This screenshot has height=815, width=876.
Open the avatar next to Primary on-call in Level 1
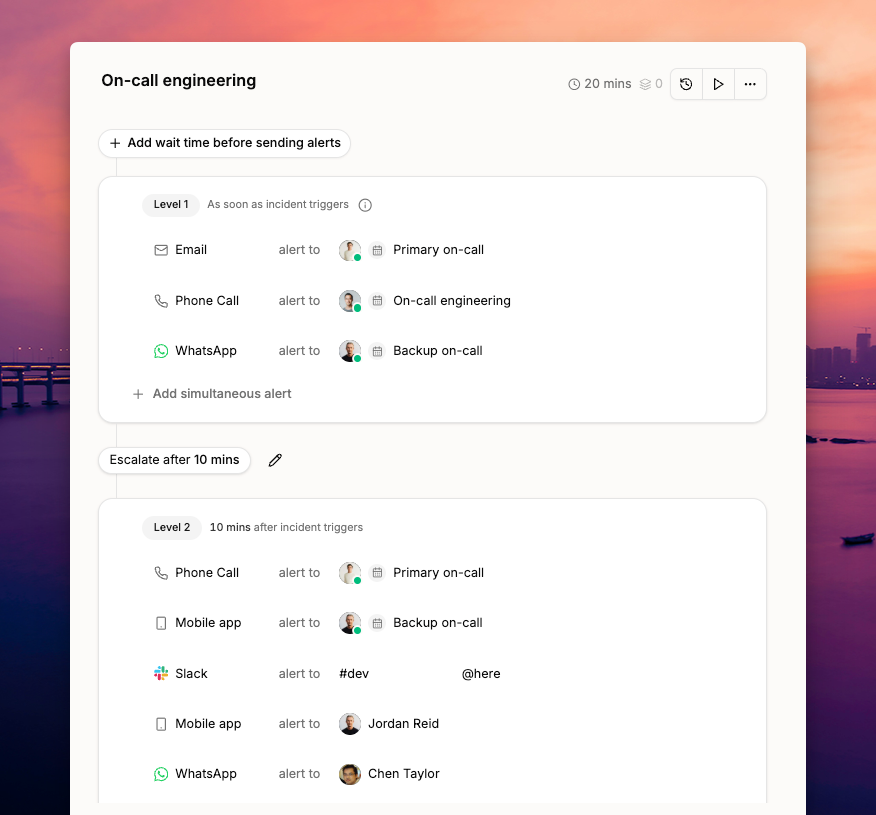pos(350,250)
